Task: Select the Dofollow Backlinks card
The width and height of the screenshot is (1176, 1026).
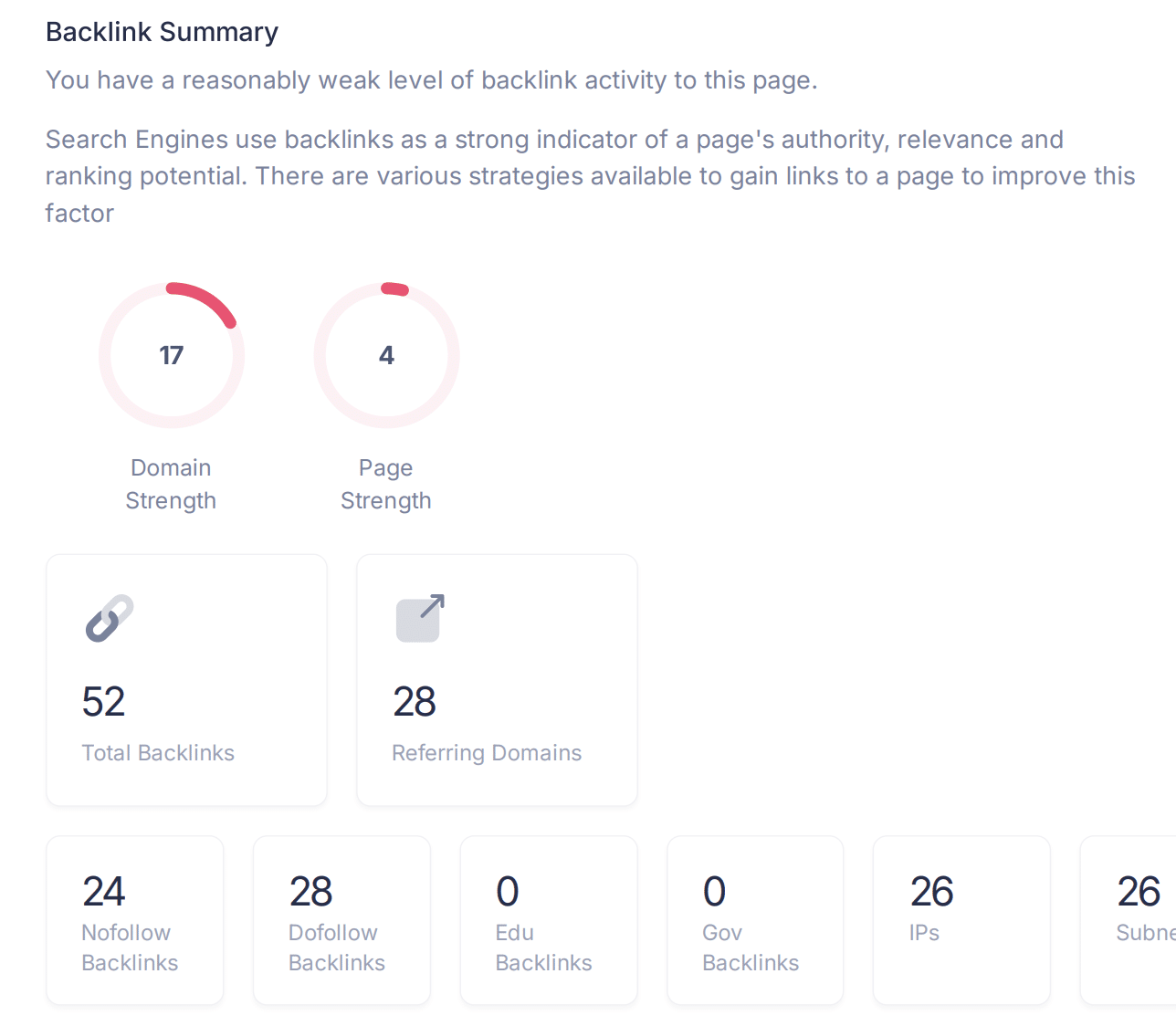Action: [x=341, y=920]
